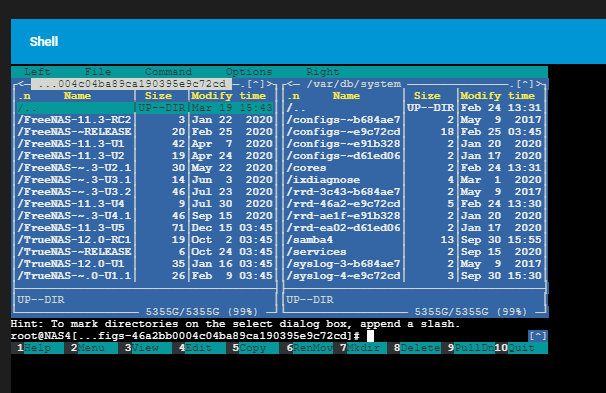Select the /TrueNAS-12.0-RC1 directory
606x393 pixels.
point(145,240)
